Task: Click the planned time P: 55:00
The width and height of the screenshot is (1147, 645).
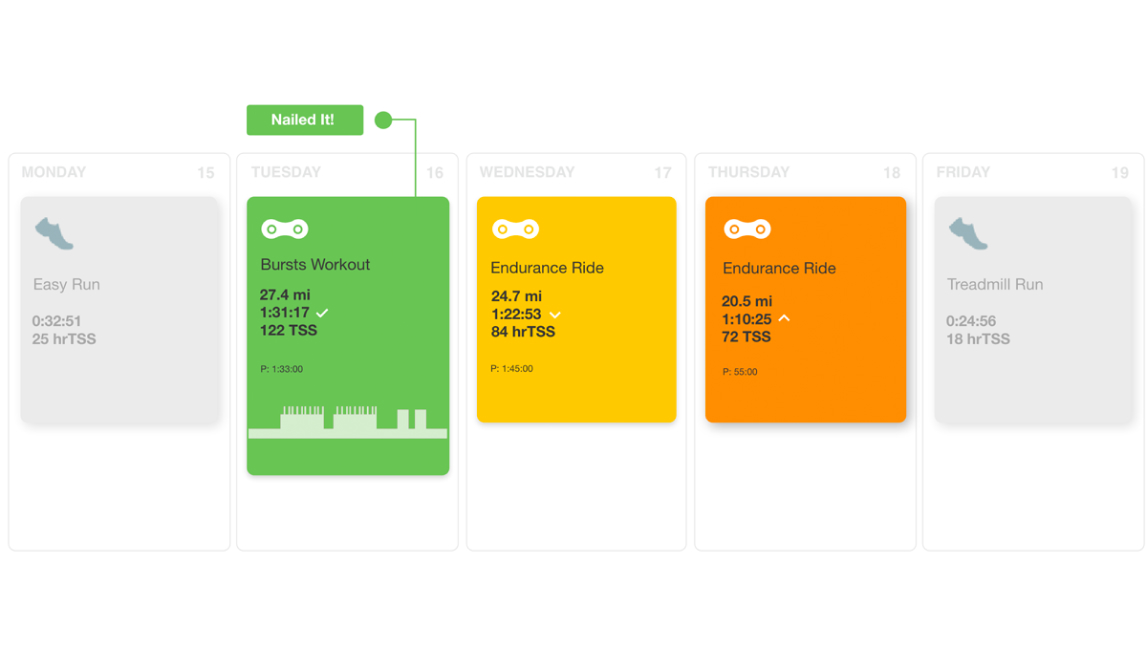Action: tap(740, 372)
